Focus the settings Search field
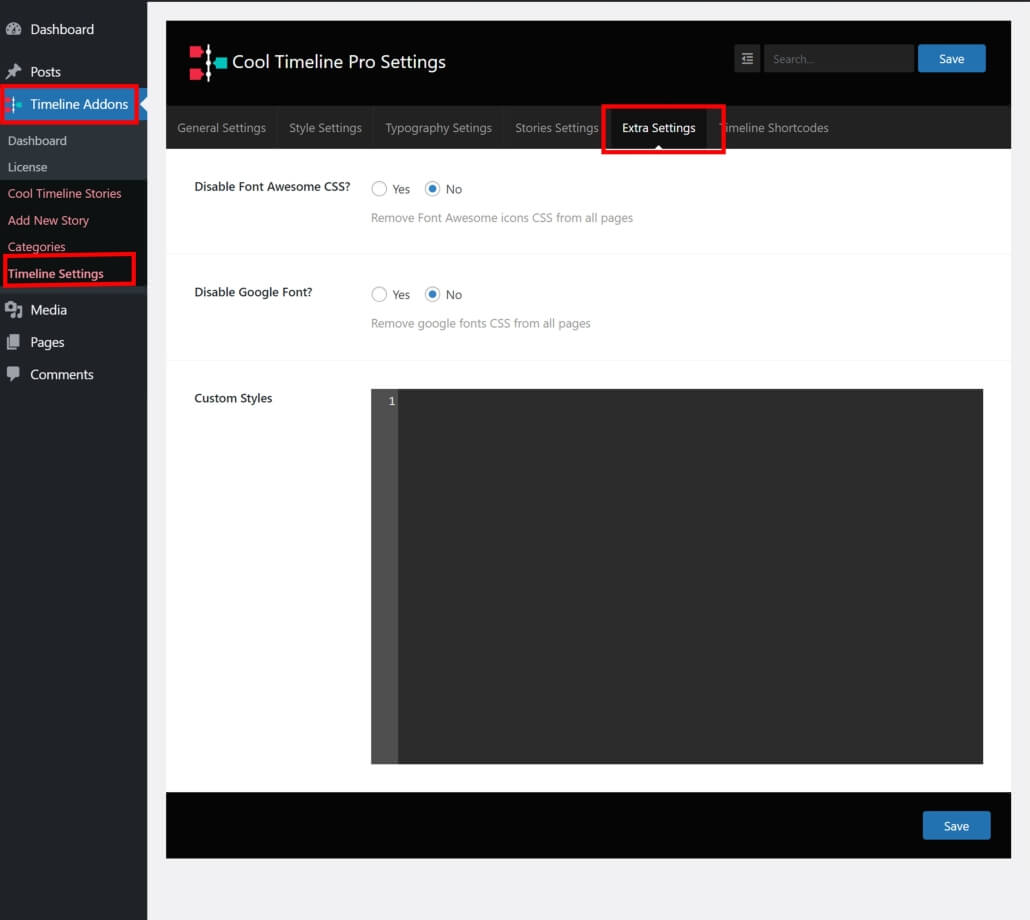 tap(839, 59)
